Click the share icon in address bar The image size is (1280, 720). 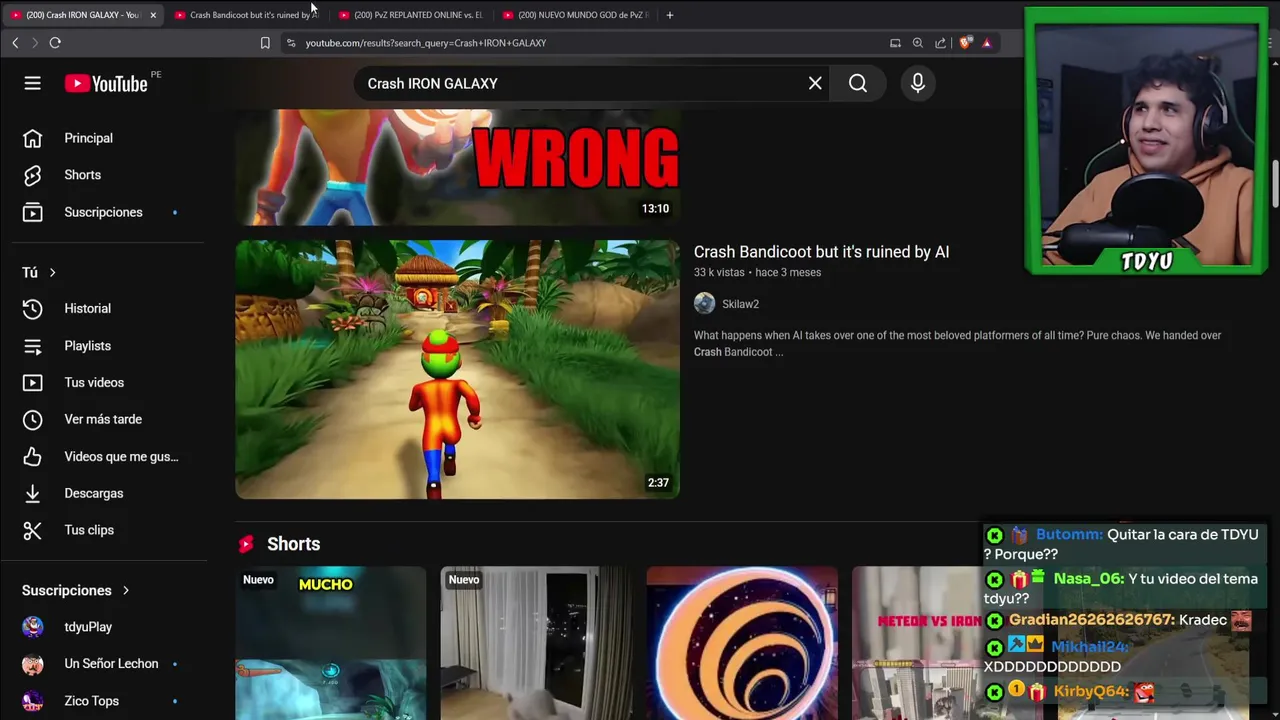pos(940,43)
